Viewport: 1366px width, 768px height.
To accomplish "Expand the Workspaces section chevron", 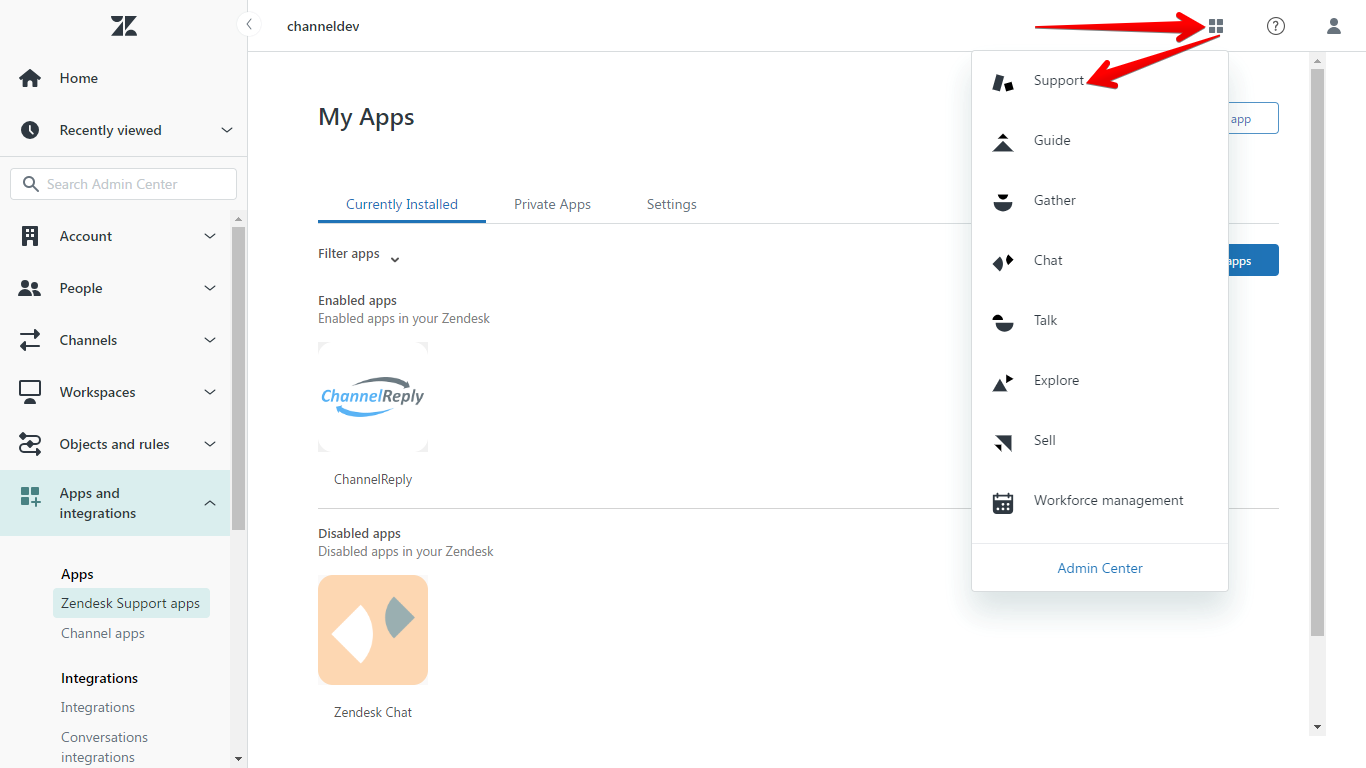I will pyautogui.click(x=210, y=392).
